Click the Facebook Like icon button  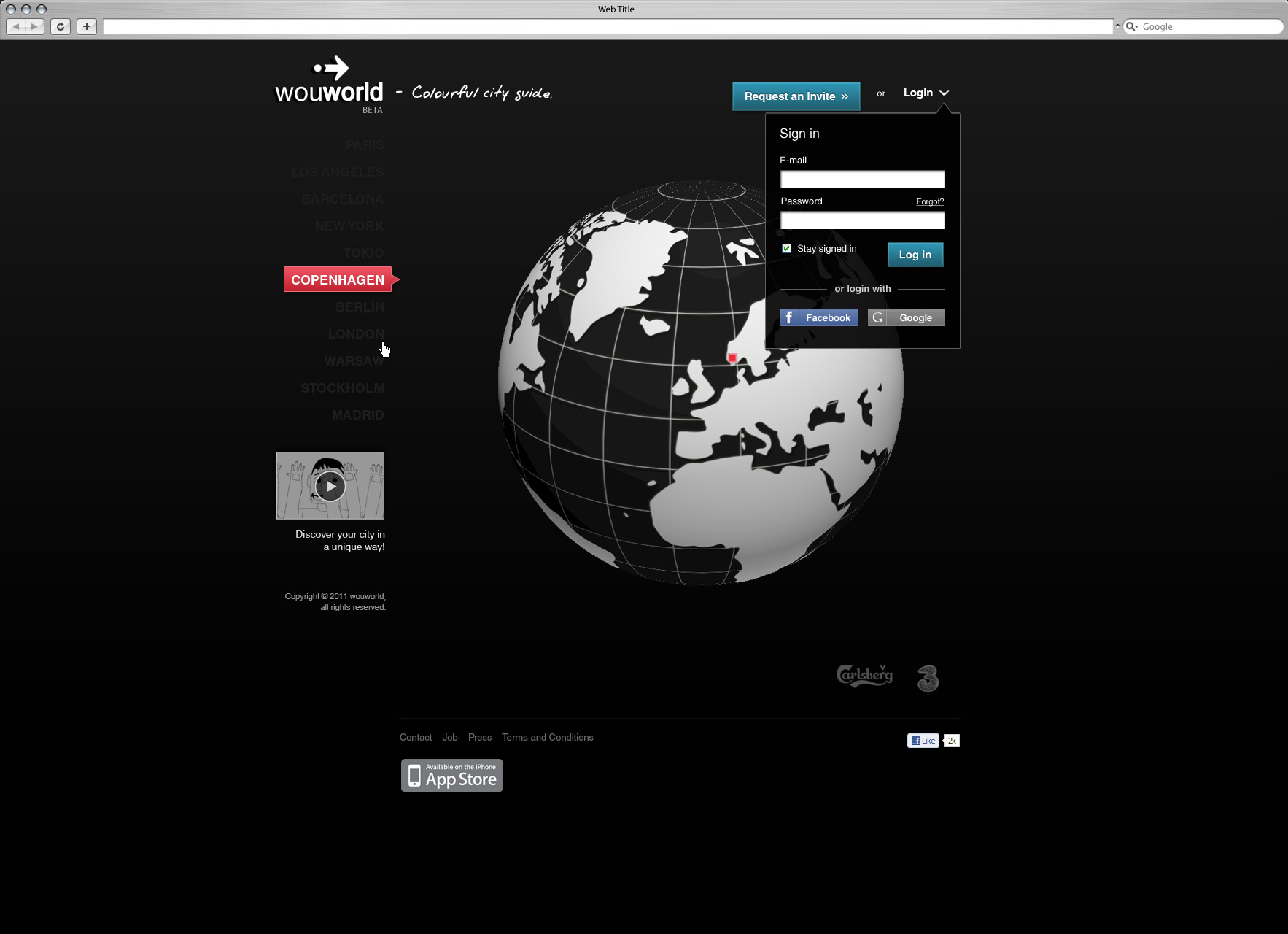coord(923,741)
